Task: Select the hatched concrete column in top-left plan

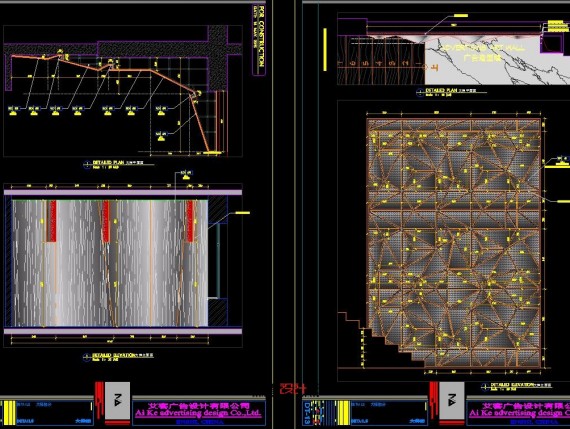Action: [x=218, y=56]
